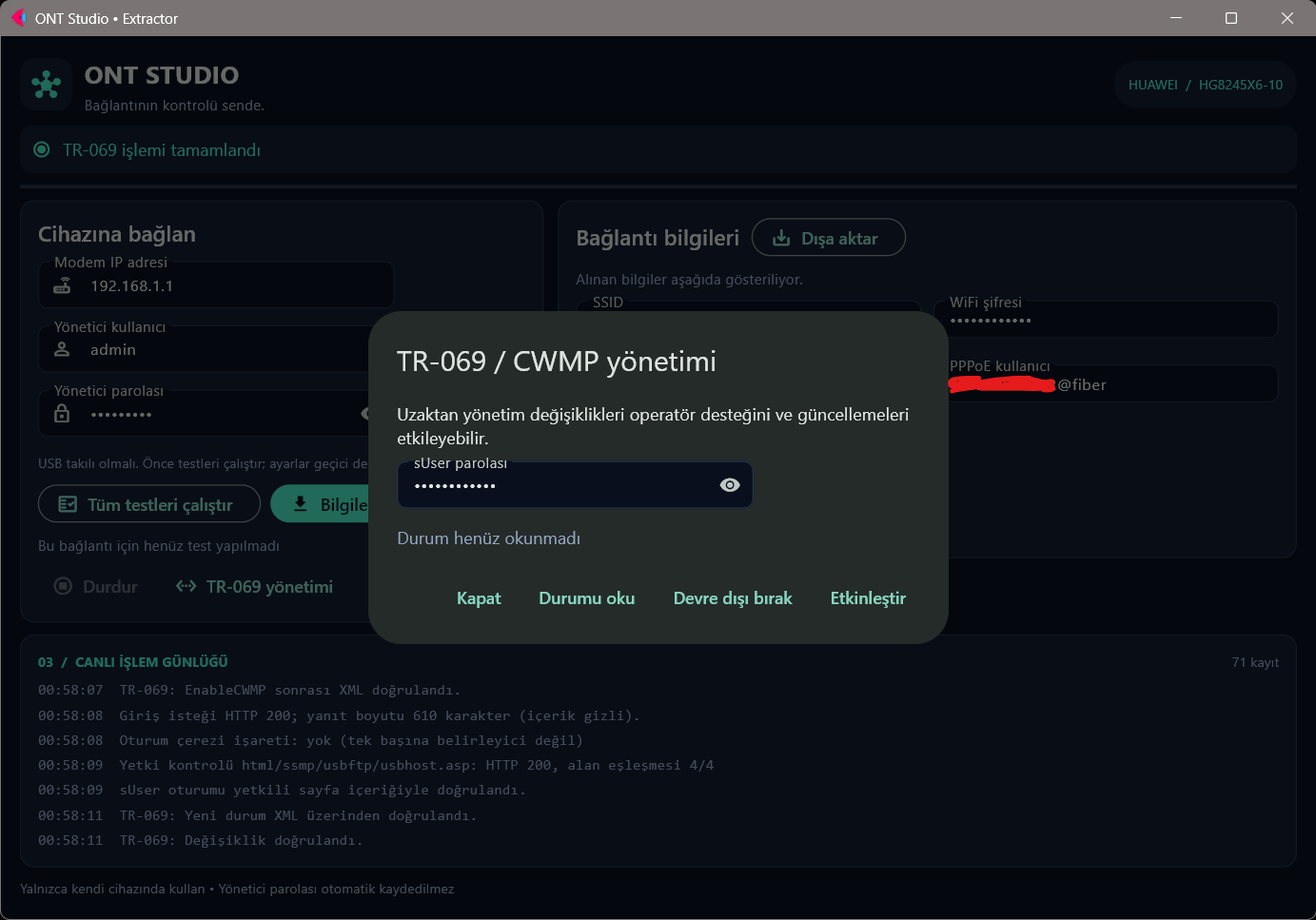
Task: Click the download icon on green Bilgile button
Action: pyautogui.click(x=300, y=504)
